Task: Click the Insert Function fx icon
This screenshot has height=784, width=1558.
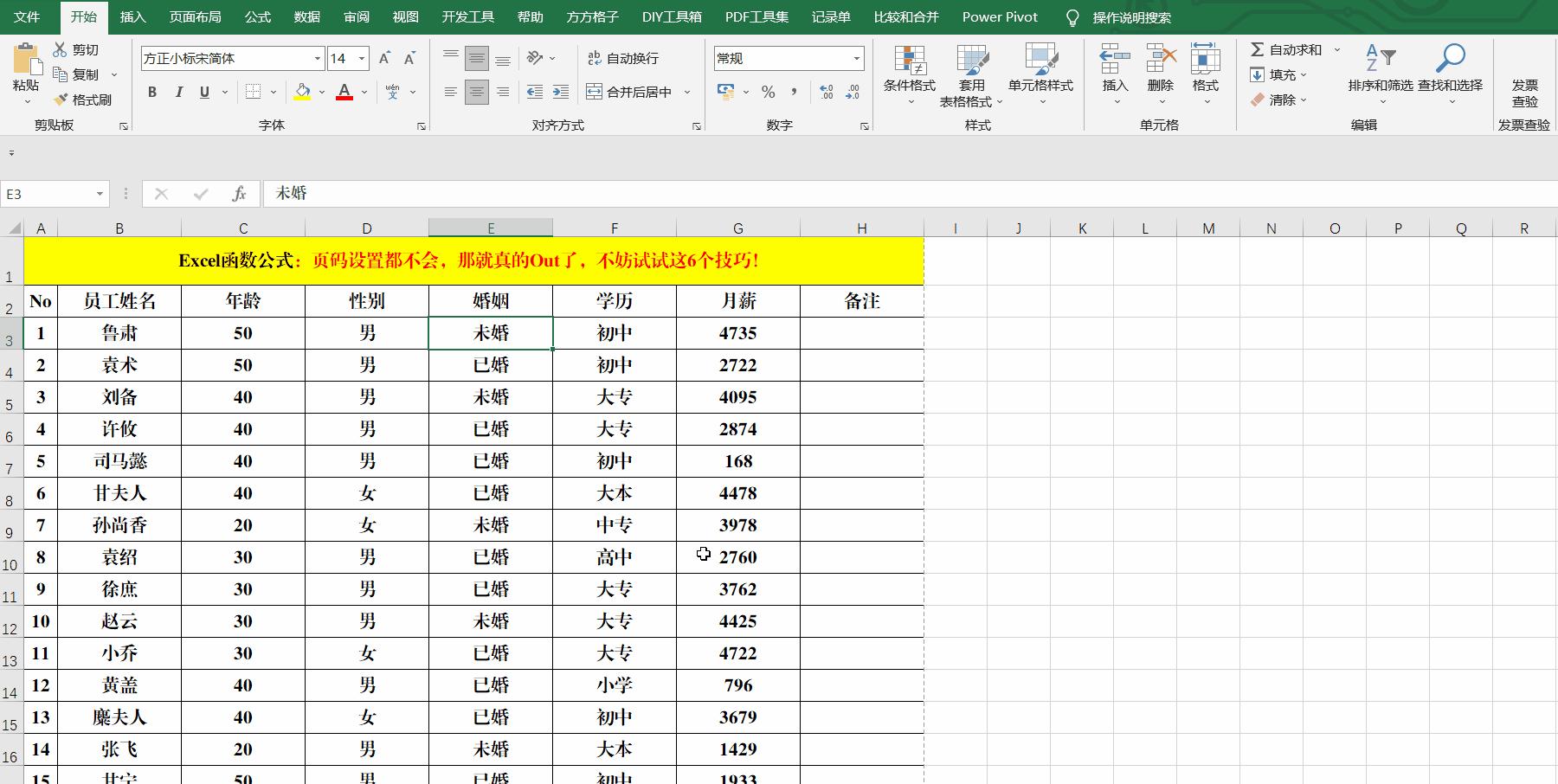Action: tap(240, 194)
